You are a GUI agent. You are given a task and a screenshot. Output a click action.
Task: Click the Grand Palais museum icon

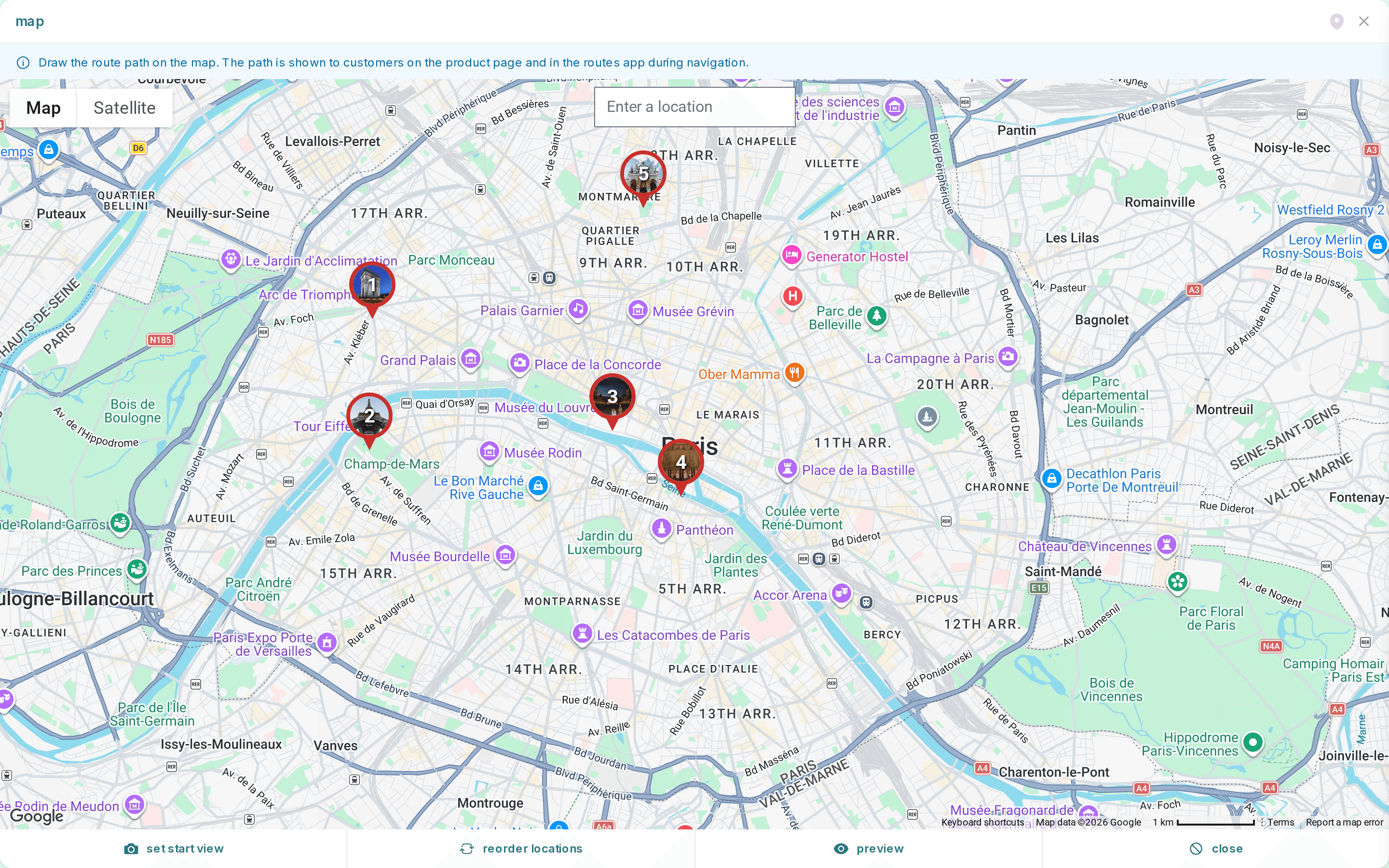coord(471,360)
